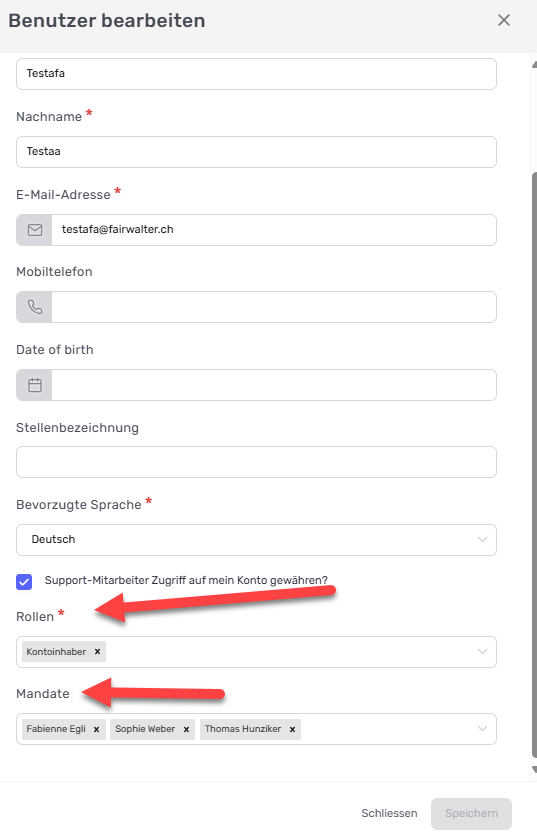Click the Schliessen button
The image size is (537, 837).
[x=389, y=813]
